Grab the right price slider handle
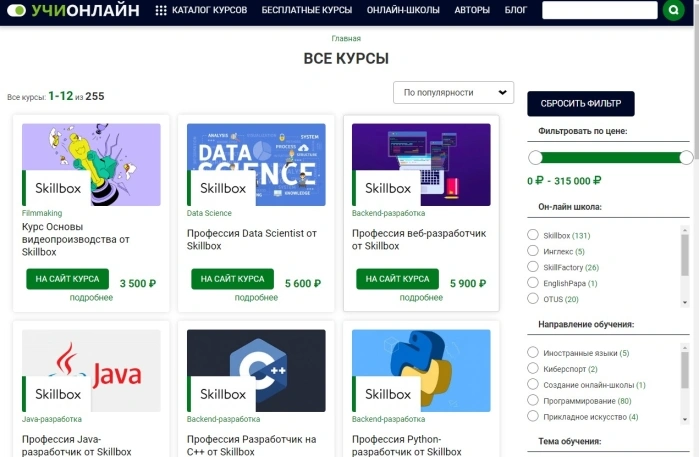 [687, 157]
